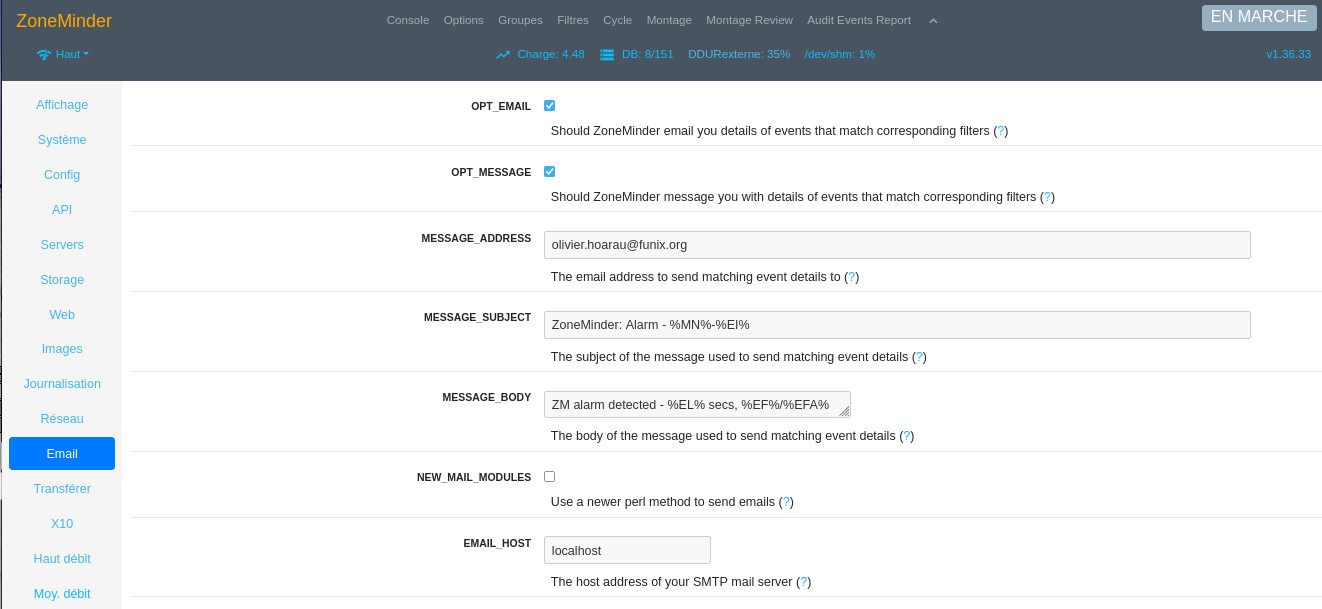Select the active Email tab
Viewport: 1322px width, 609px height.
62,454
